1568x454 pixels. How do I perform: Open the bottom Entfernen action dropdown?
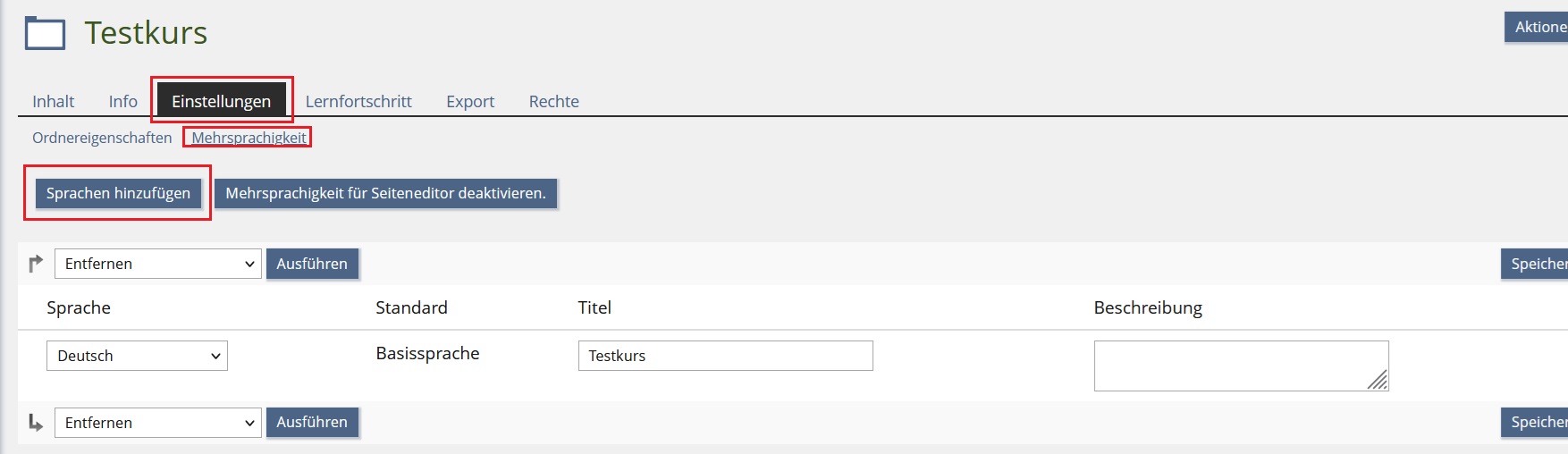tap(158, 423)
